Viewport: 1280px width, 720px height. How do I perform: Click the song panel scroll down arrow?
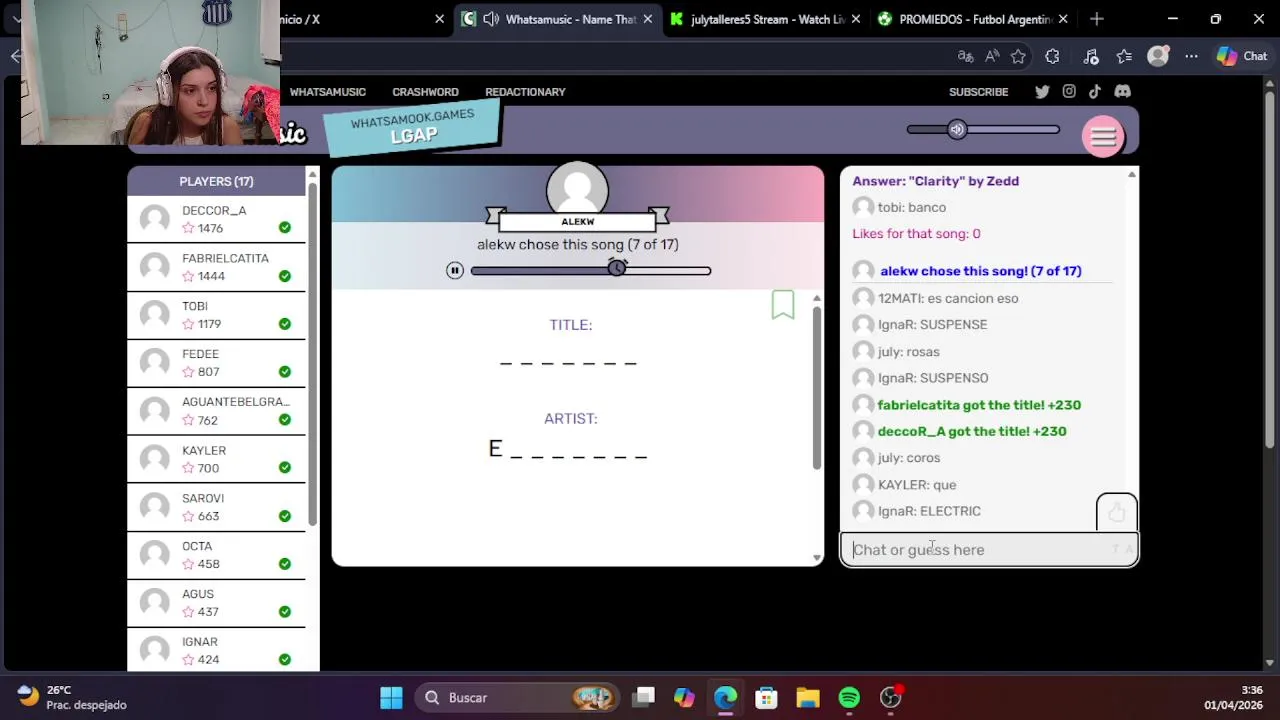(x=817, y=557)
